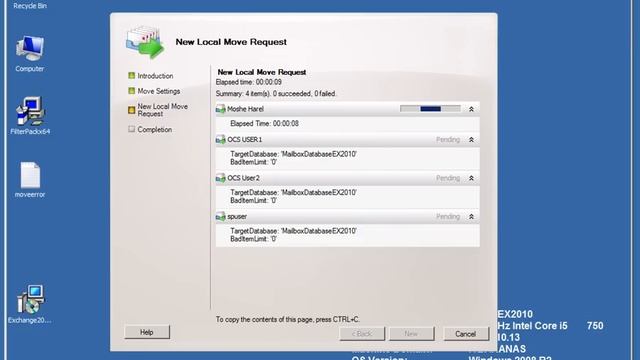Viewport: 640px width, 360px height.
Task: Click the New Local Move Request step indicator
Action: point(131,110)
